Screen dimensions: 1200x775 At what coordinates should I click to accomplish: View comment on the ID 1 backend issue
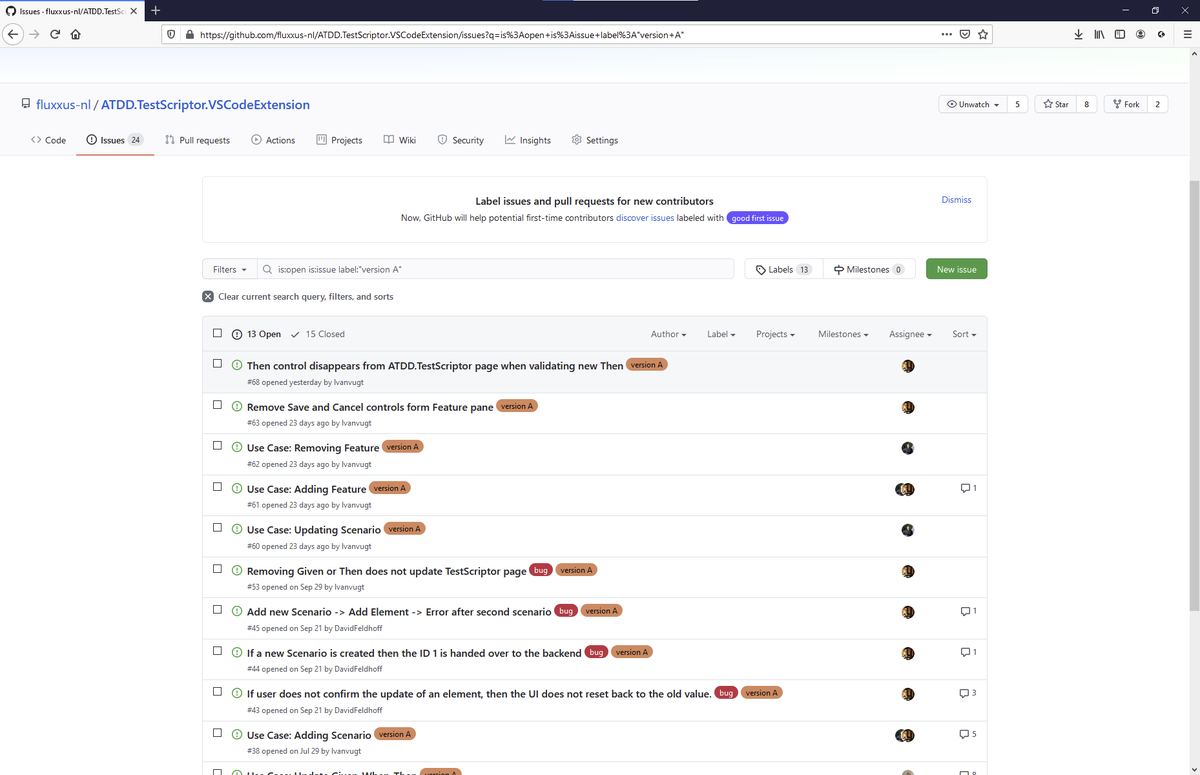coord(968,652)
